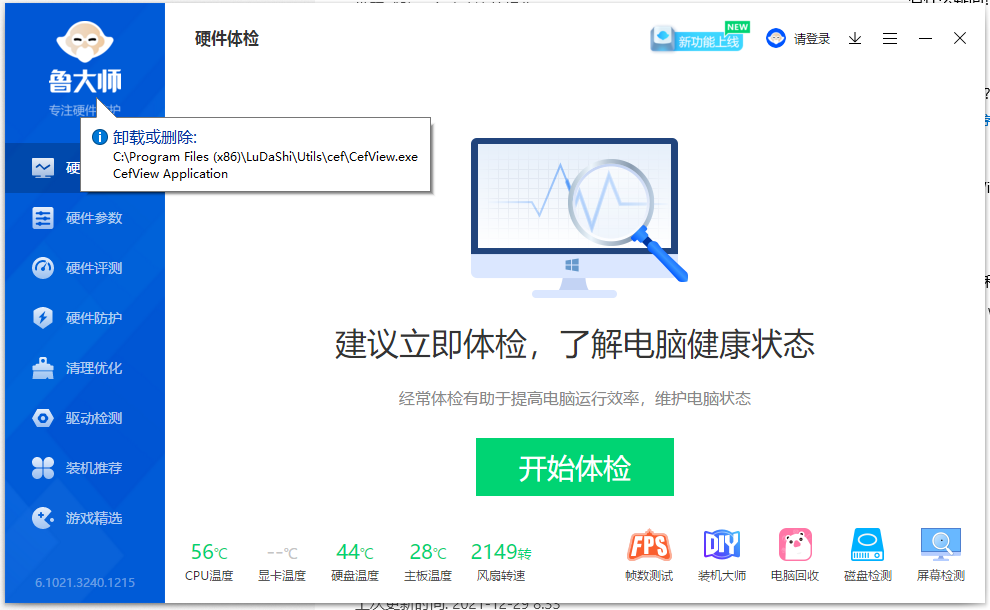The image size is (990, 610).
Task: Close the Ludashi window
Action: point(960,39)
